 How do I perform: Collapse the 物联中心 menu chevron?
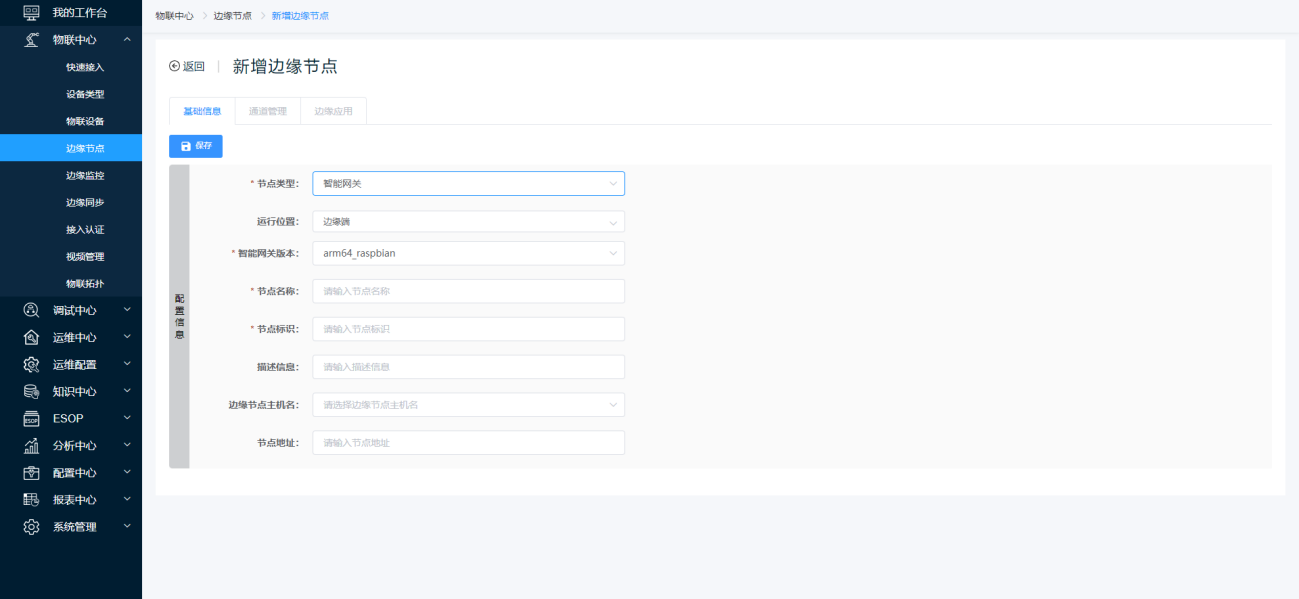coord(127,40)
